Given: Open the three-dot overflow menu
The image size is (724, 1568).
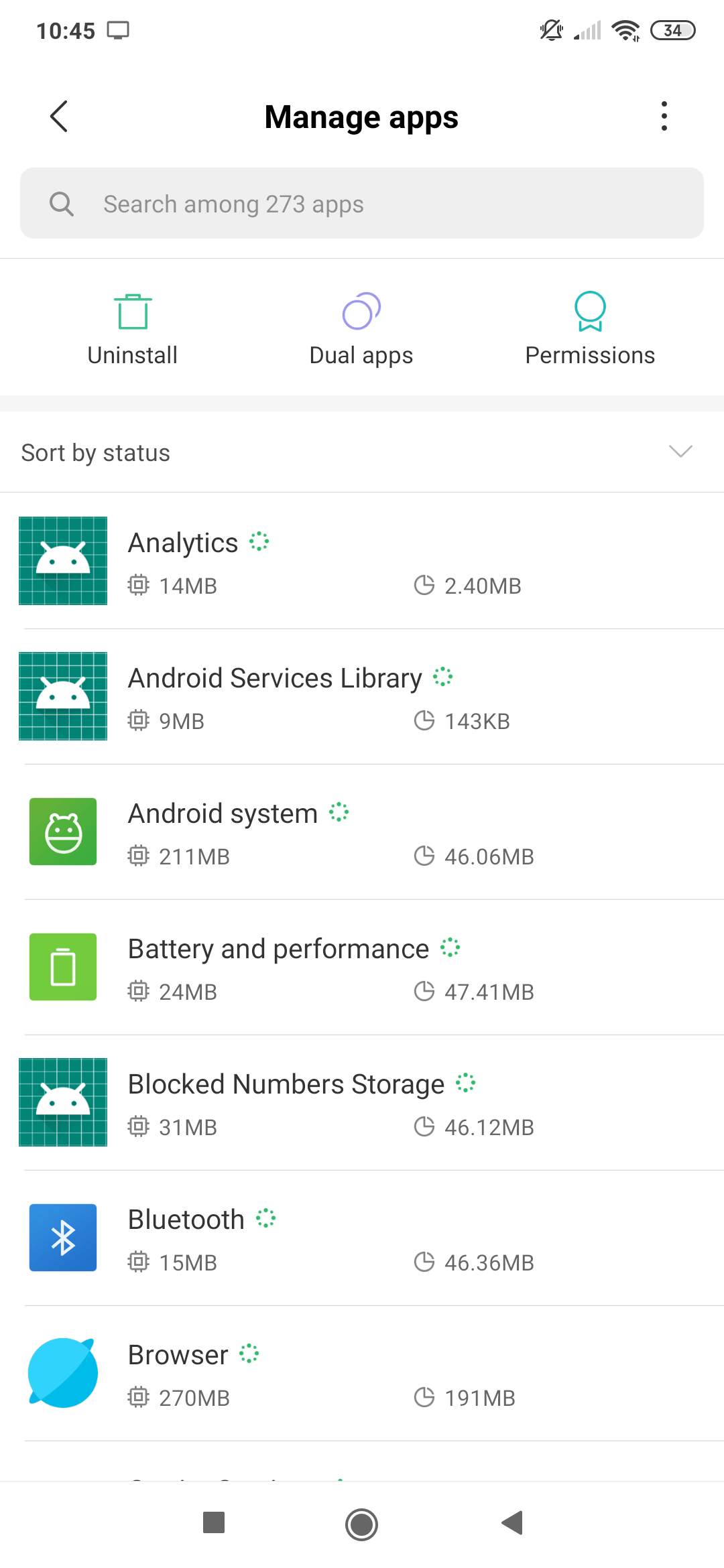Looking at the screenshot, I should 664,117.
